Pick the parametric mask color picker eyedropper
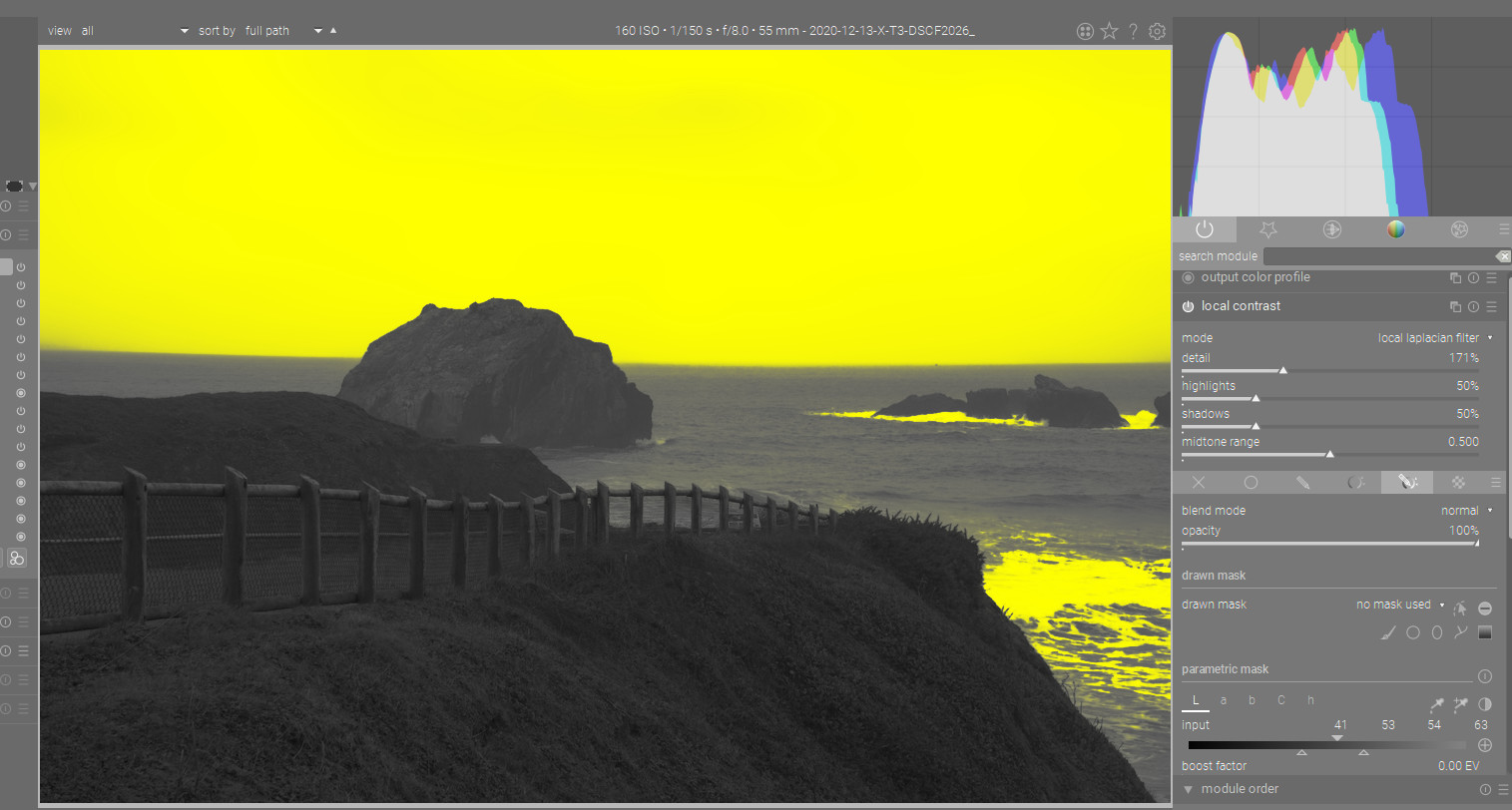Screen dimensions: 1512x810 pyautogui.click(x=1436, y=704)
